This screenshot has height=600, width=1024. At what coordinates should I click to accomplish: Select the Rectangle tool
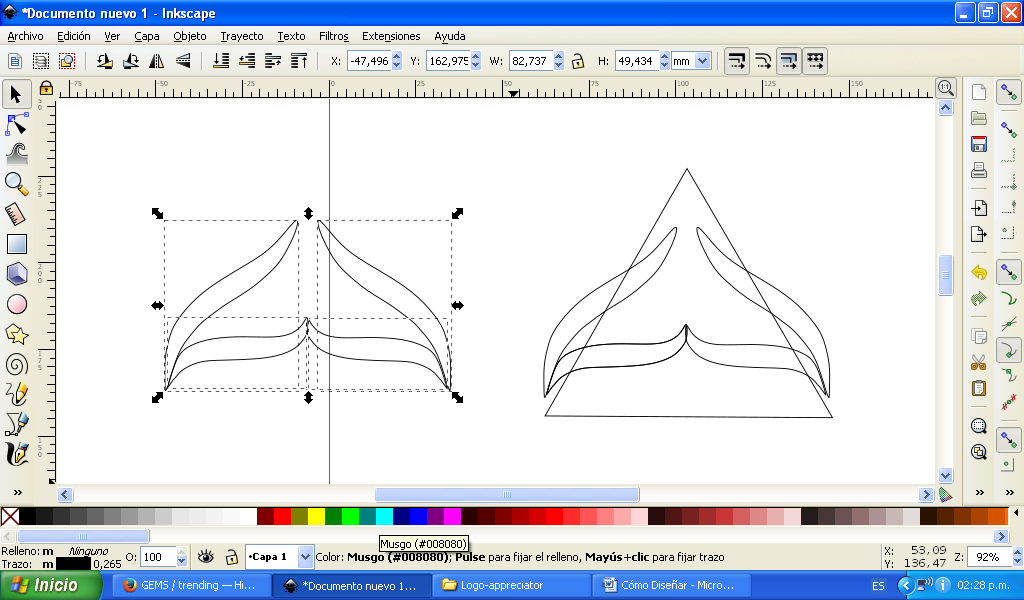click(16, 244)
